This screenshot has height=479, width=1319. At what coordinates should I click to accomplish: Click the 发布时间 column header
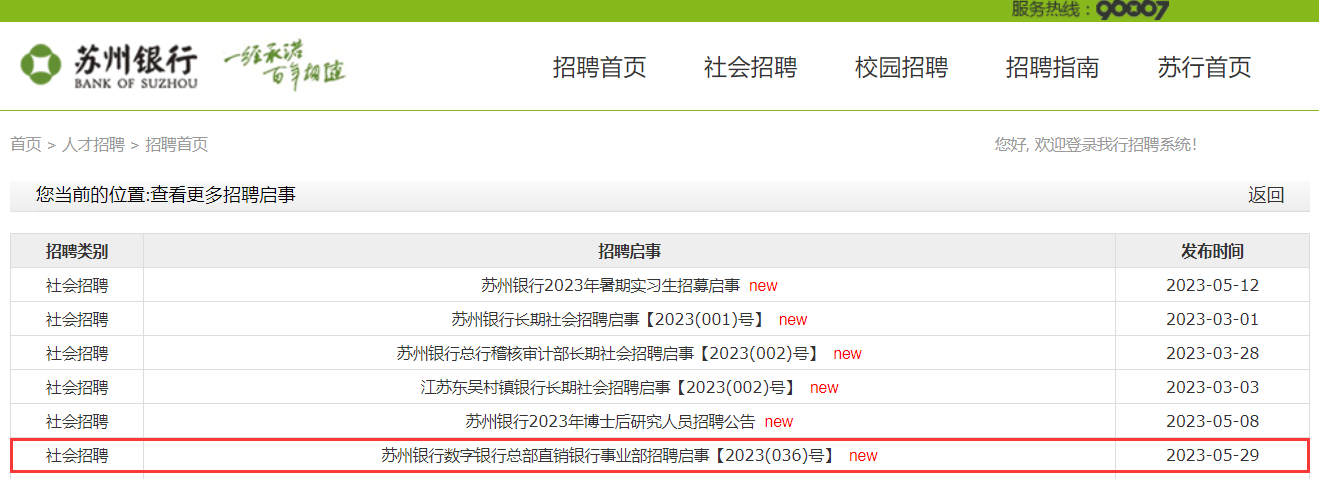tap(1212, 251)
